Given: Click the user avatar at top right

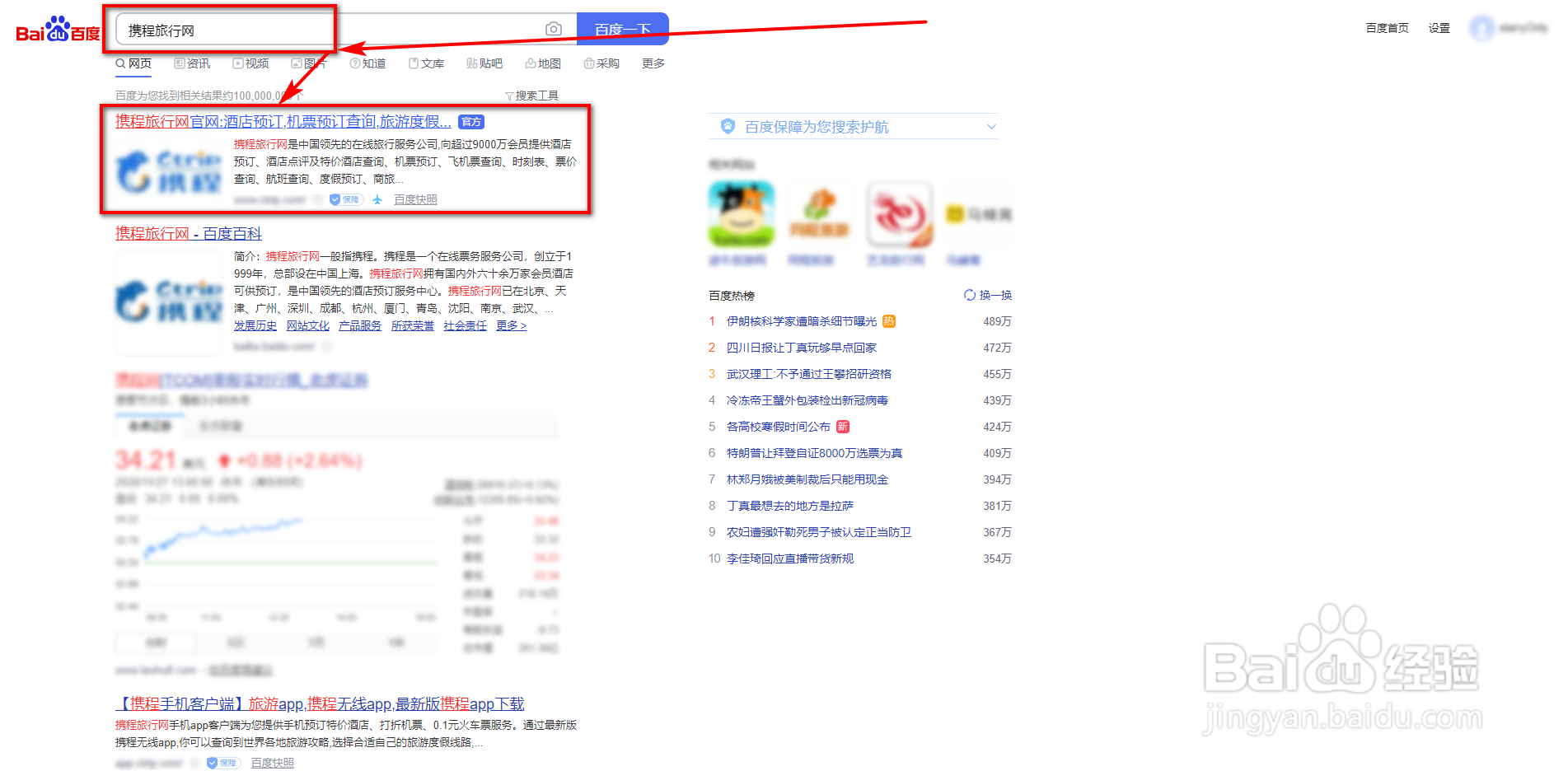Looking at the screenshot, I should 1481,28.
